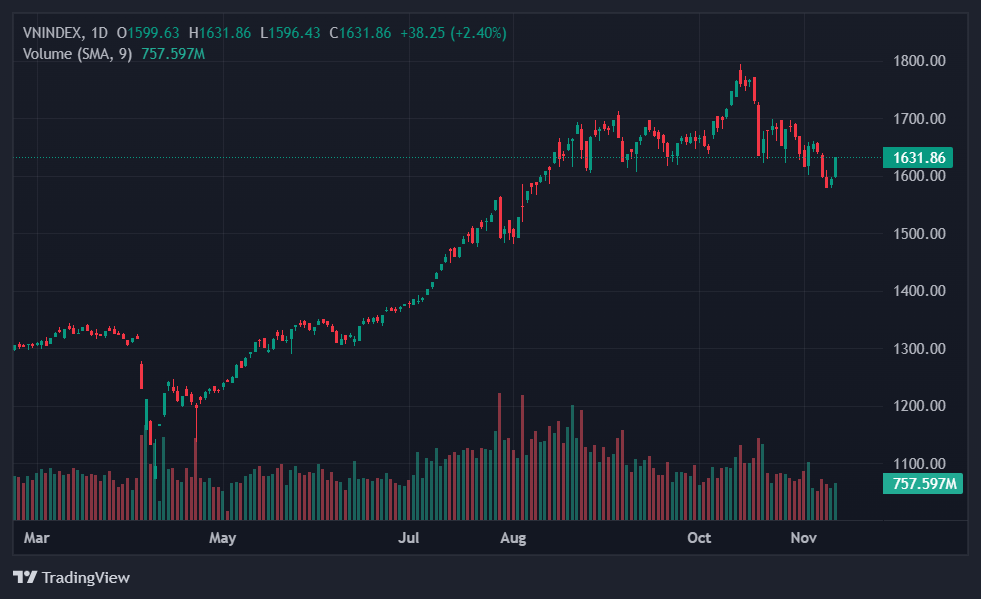Click the VNINDEX symbol name in legend
The image size is (981, 599).
[53, 33]
